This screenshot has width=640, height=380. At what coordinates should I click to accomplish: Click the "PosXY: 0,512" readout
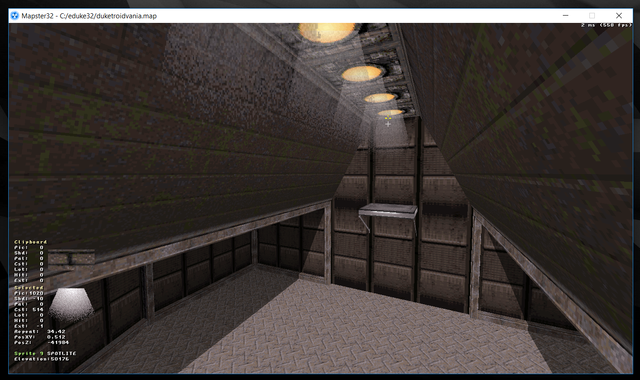[x=40, y=337]
